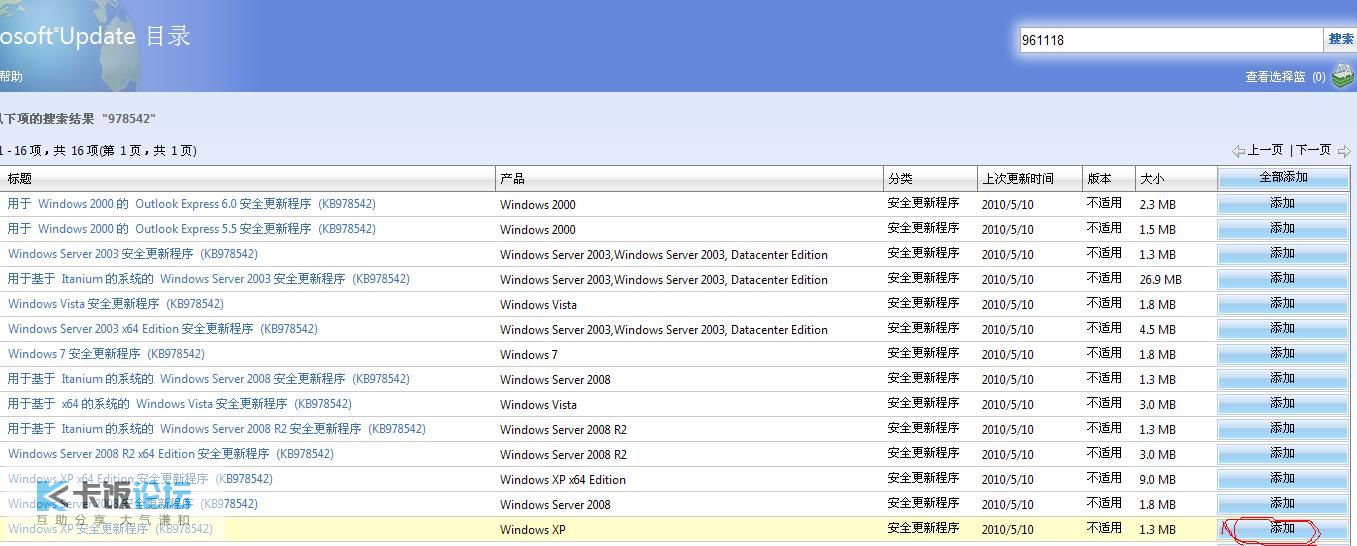Select the 26.9 MB size cell

tap(1161, 280)
